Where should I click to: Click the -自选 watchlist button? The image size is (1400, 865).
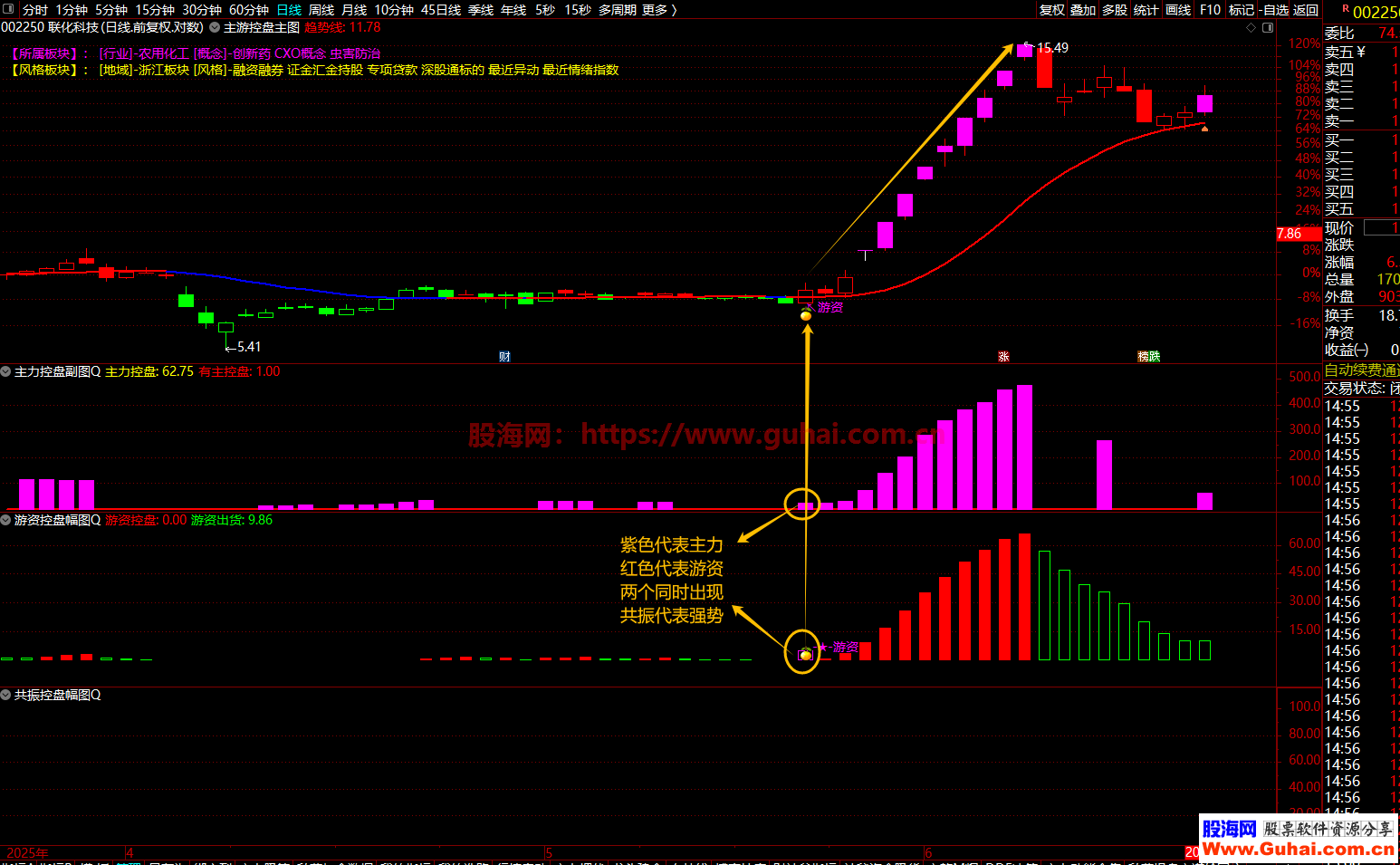1274,10
